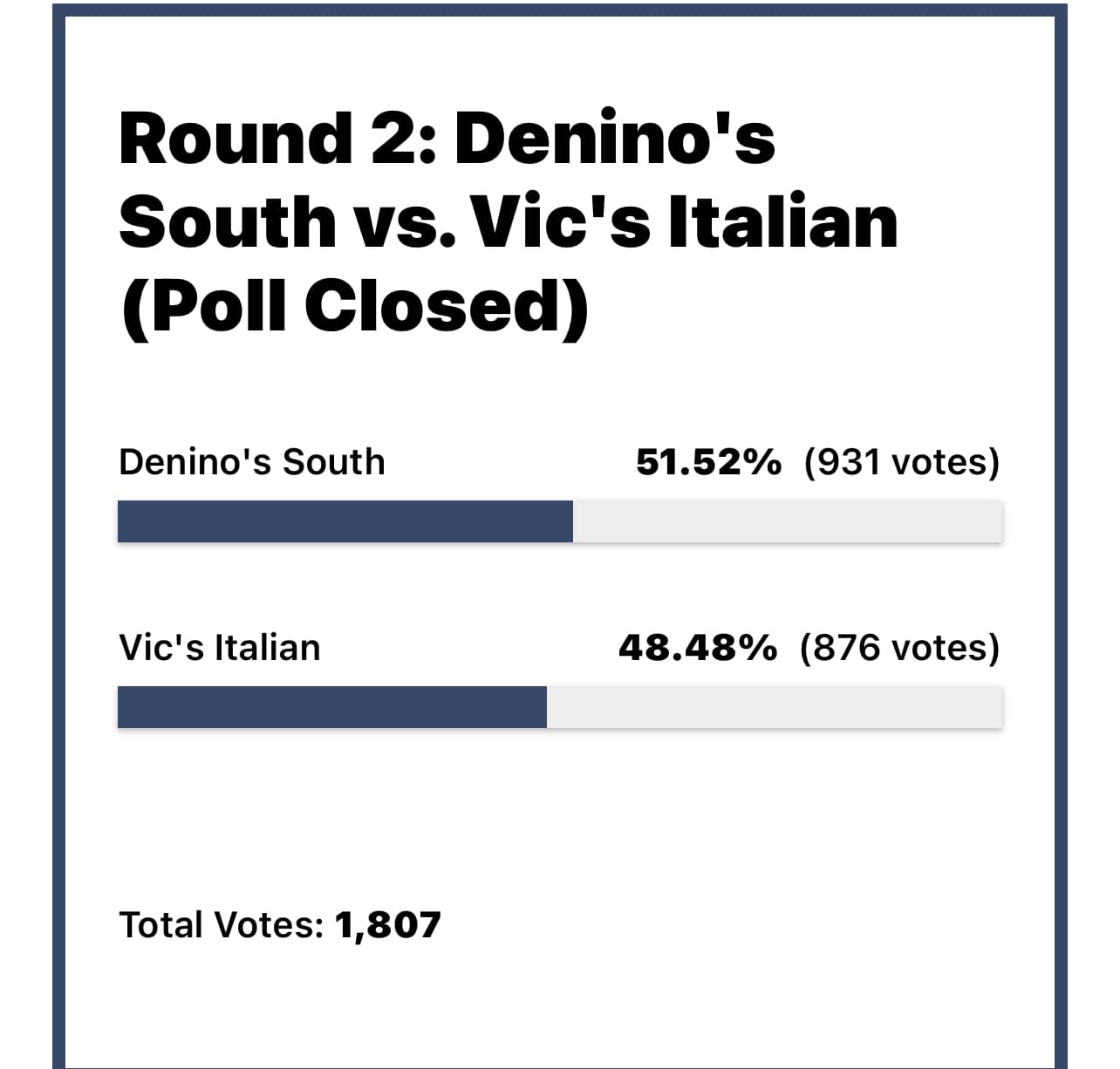Click the empty gray part of Vic's Italian bar

[x=775, y=707]
